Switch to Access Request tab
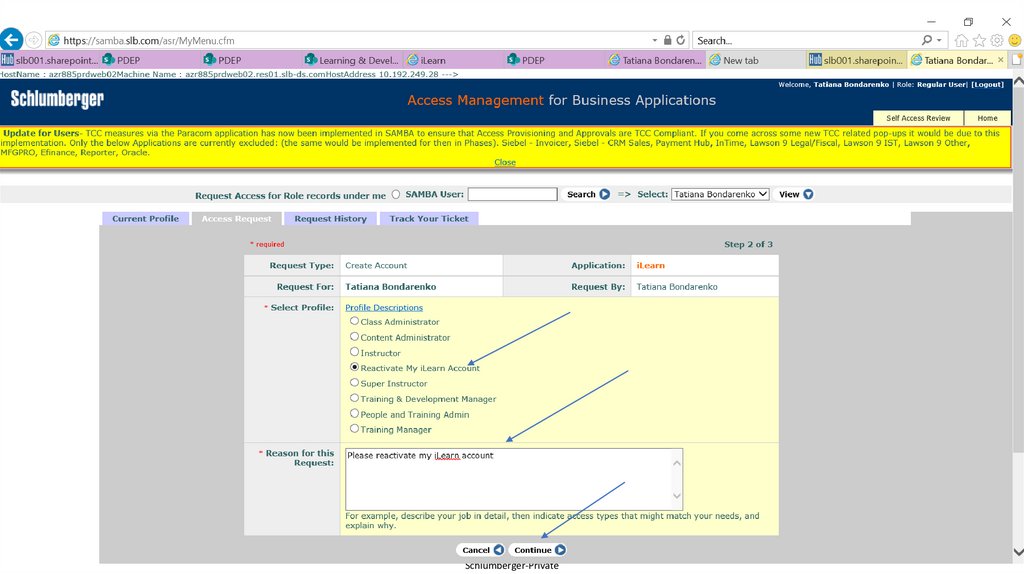This screenshot has width=1024, height=574. 236,219
